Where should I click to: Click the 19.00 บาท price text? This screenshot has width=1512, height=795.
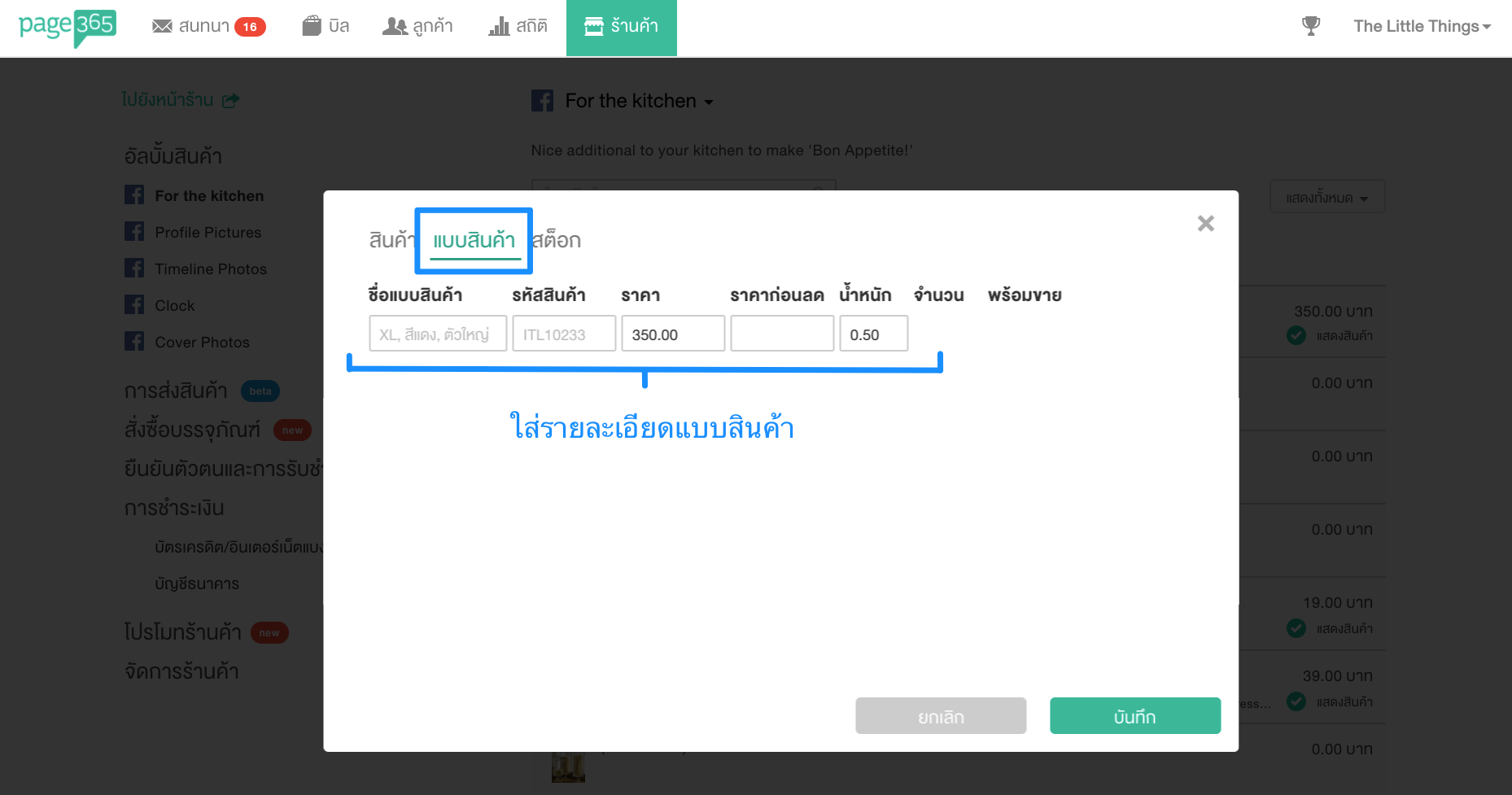point(1338,603)
